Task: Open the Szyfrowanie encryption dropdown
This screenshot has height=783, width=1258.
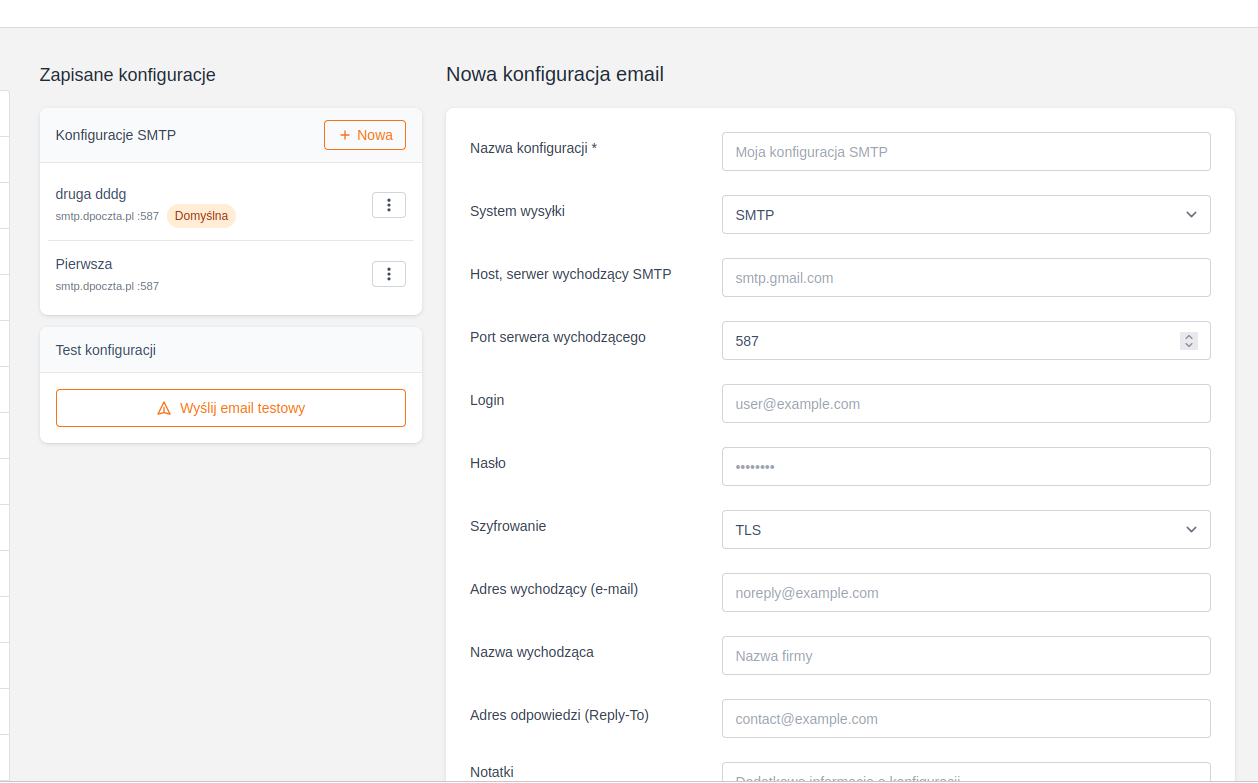Action: [x=965, y=530]
